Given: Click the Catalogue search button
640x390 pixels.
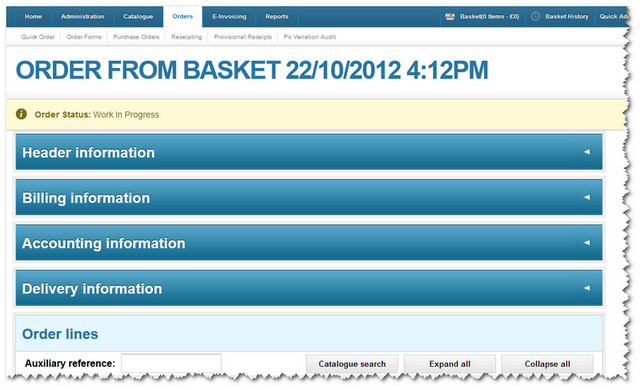Looking at the screenshot, I should tap(352, 363).
